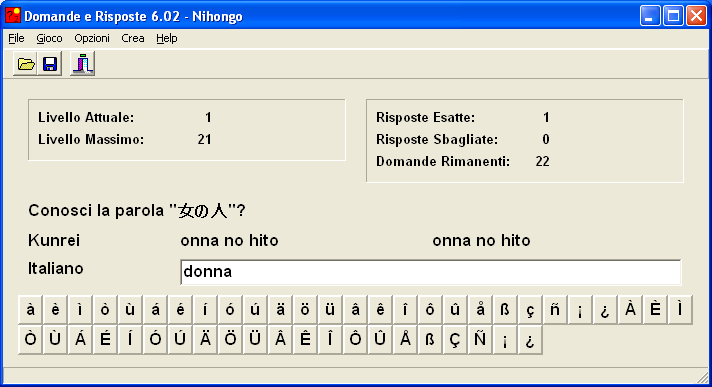Insert uppercase À grave character button
The height and width of the screenshot is (387, 712).
pyautogui.click(x=630, y=310)
